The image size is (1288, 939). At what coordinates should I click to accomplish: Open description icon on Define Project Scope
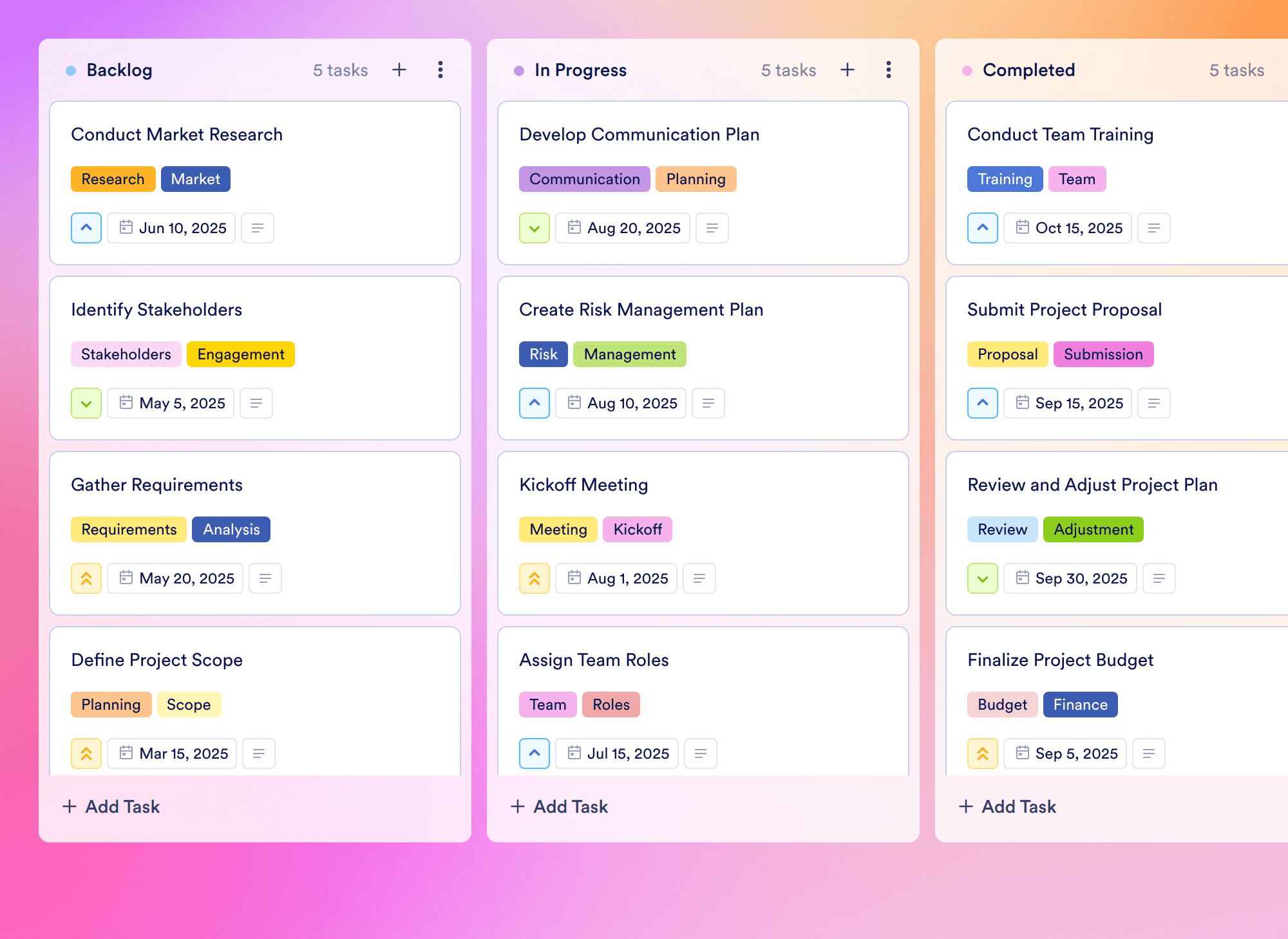pos(259,754)
